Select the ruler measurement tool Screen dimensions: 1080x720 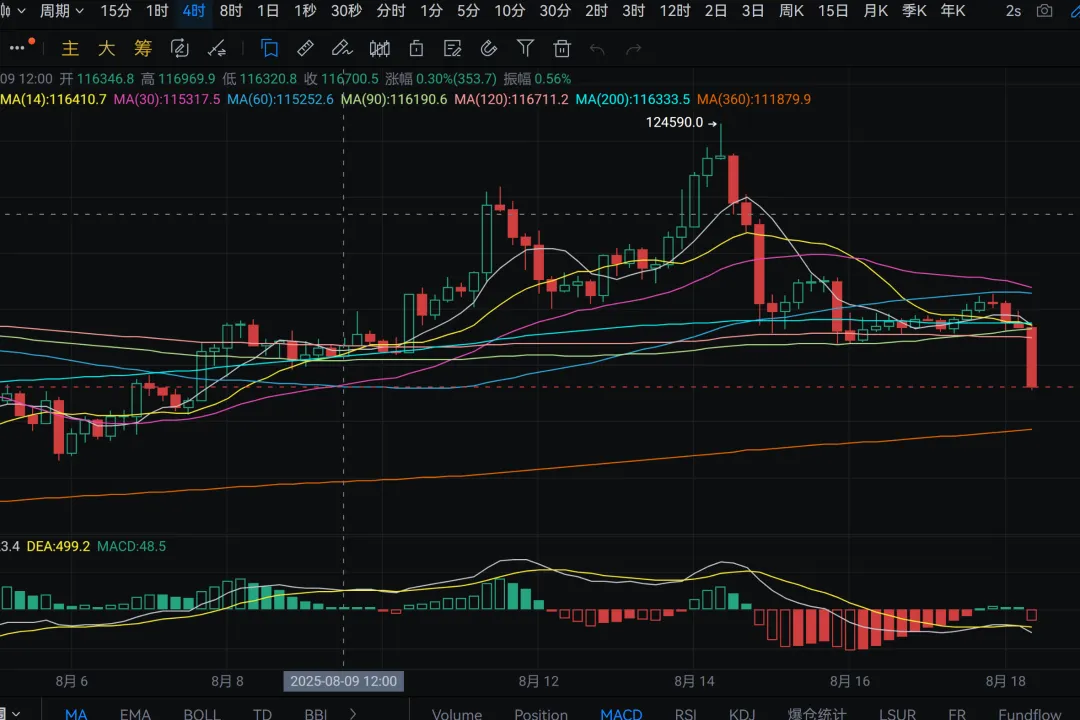coord(305,48)
